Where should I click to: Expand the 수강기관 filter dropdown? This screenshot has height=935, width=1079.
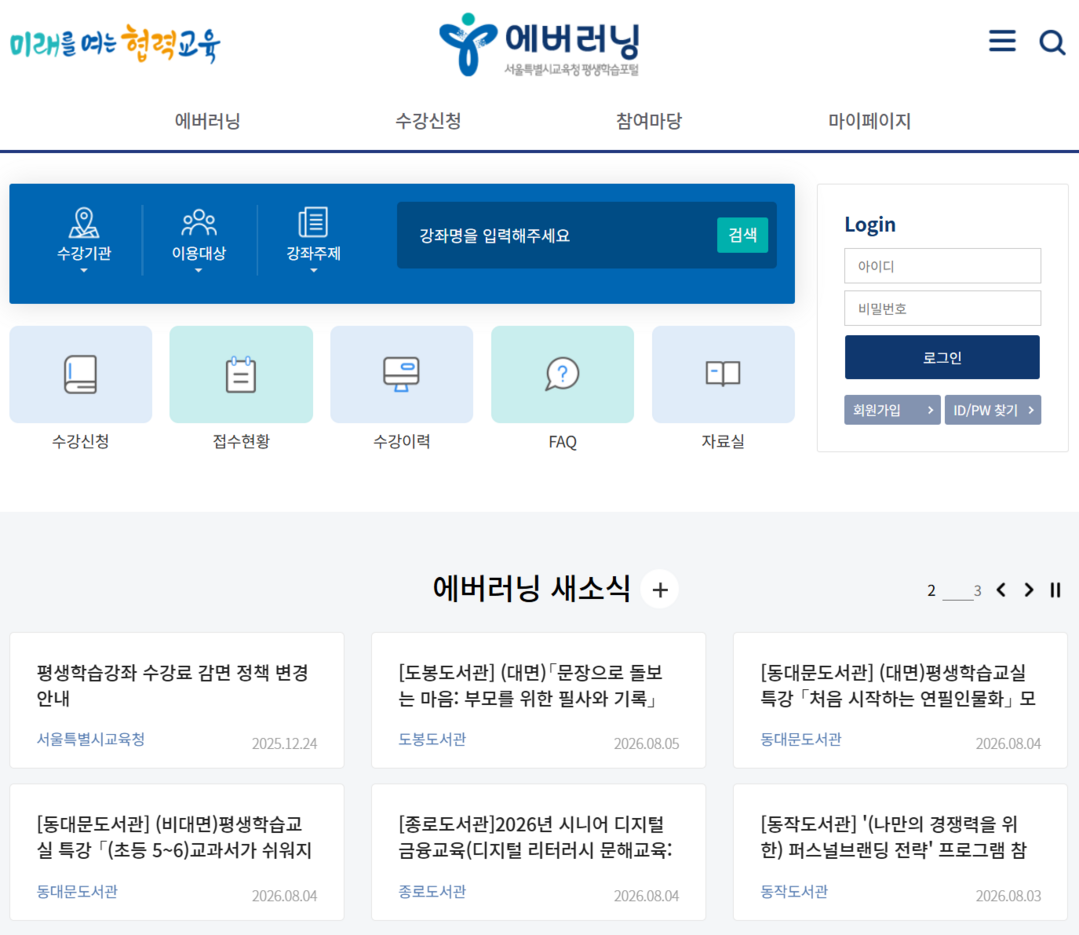pyautogui.click(x=84, y=240)
